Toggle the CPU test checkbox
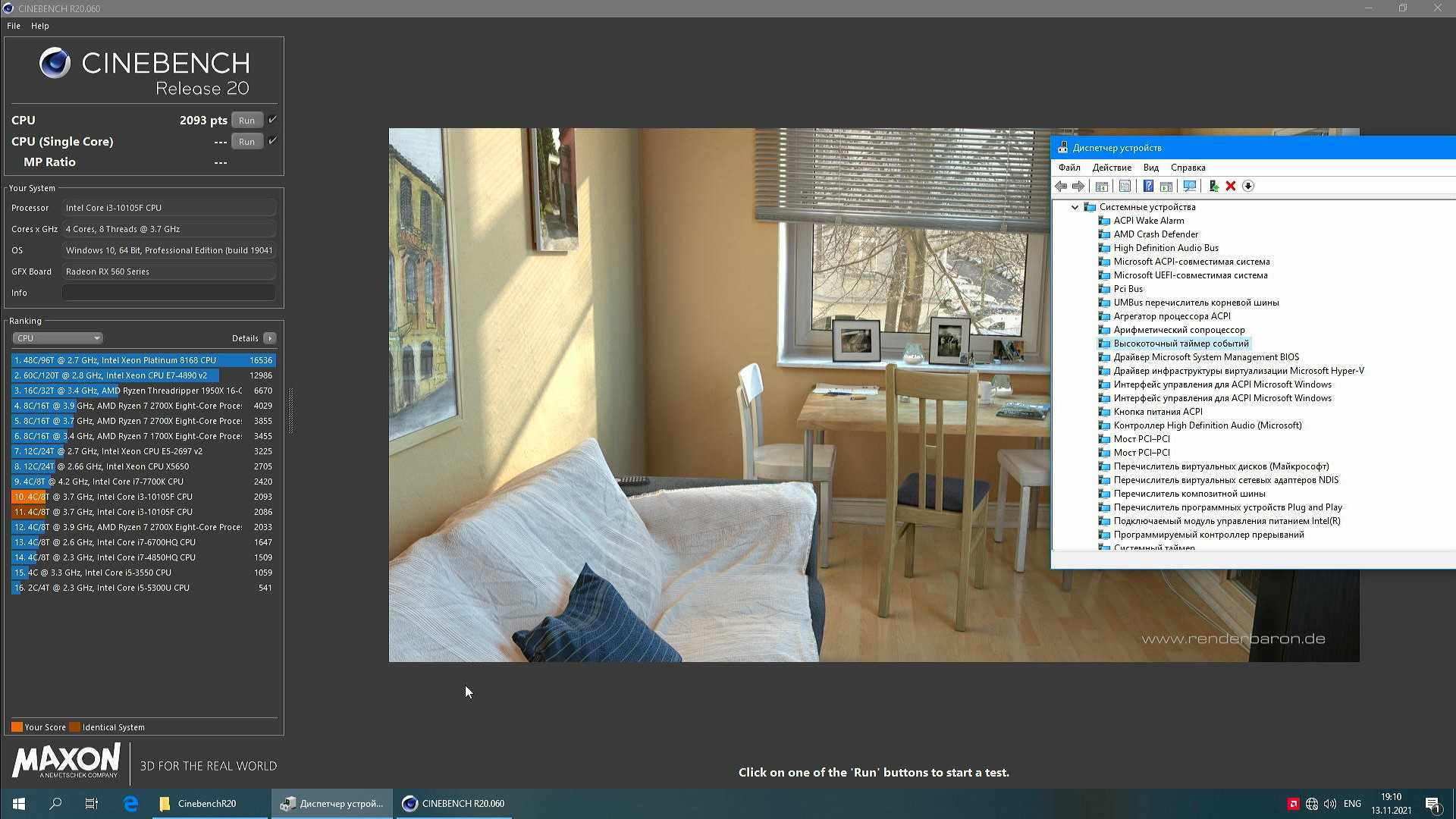The width and height of the screenshot is (1456, 819). coord(272,120)
